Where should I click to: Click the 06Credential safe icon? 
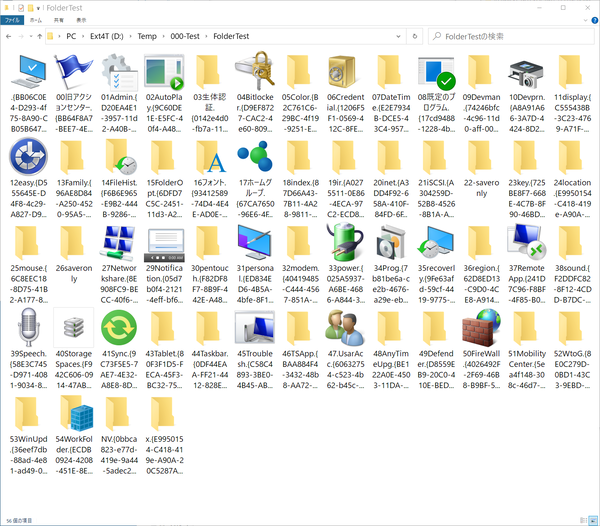(x=342, y=72)
